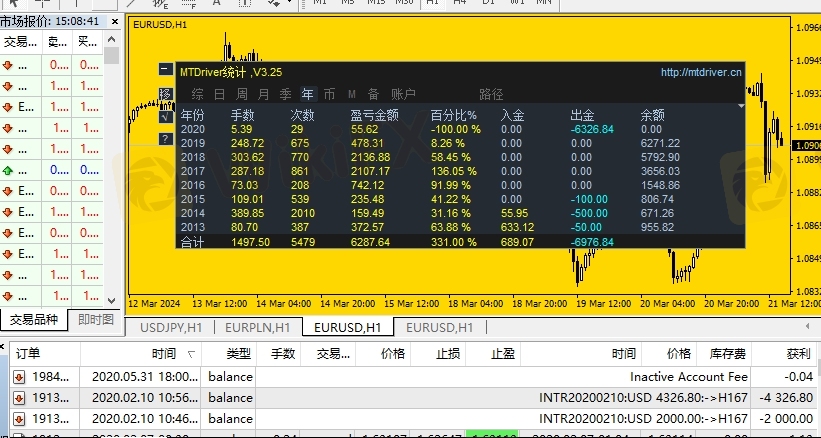821x438 pixels.
Task: Open the M tab in MTDriver
Action: point(351,95)
